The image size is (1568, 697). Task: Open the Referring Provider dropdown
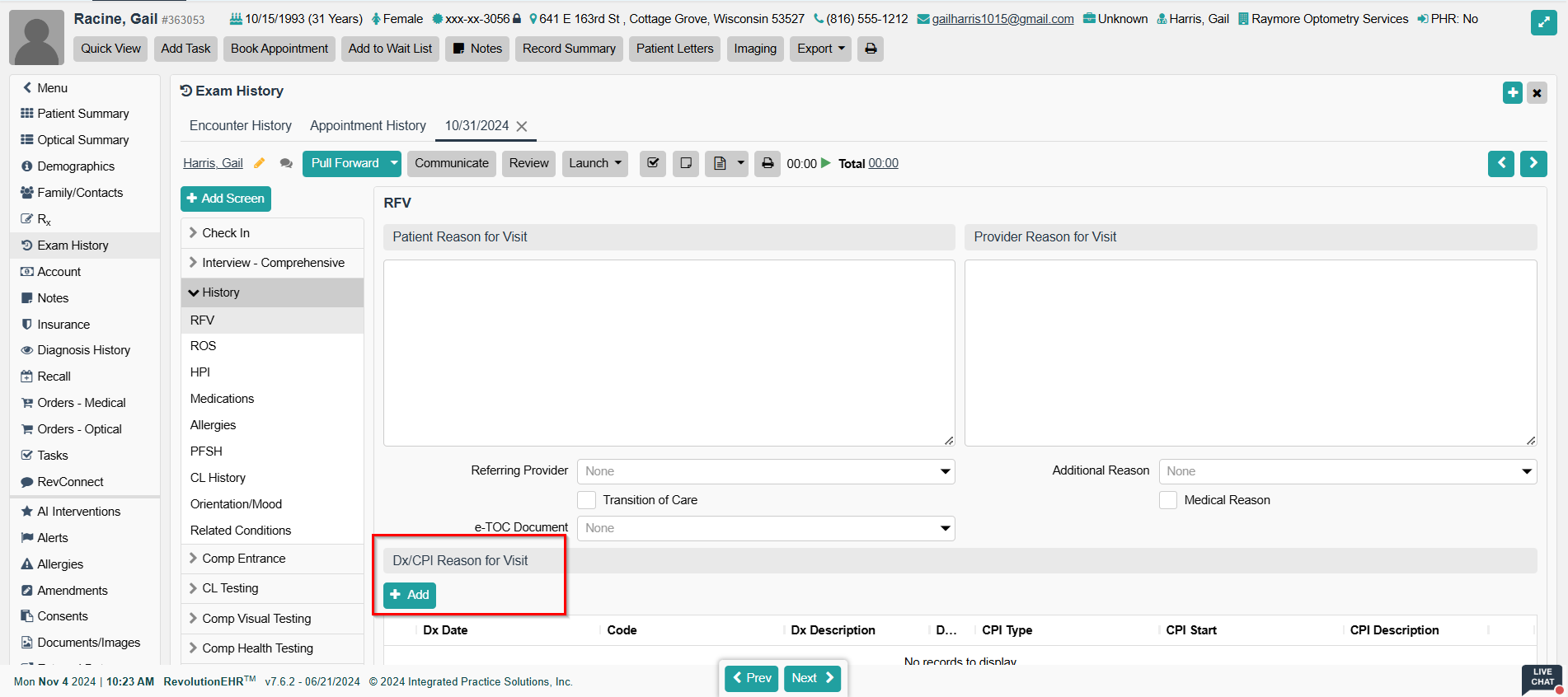coord(766,471)
